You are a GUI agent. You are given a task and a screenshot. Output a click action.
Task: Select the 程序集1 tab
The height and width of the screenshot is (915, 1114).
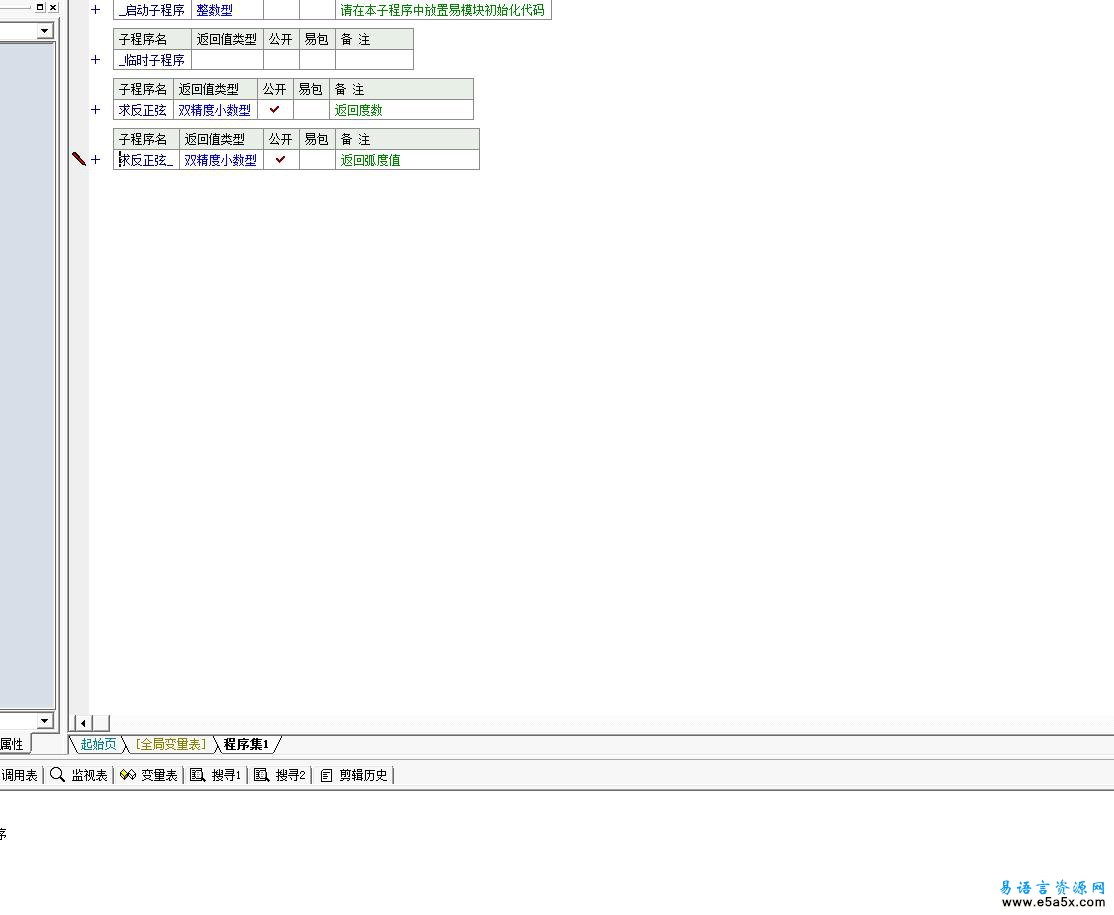246,744
